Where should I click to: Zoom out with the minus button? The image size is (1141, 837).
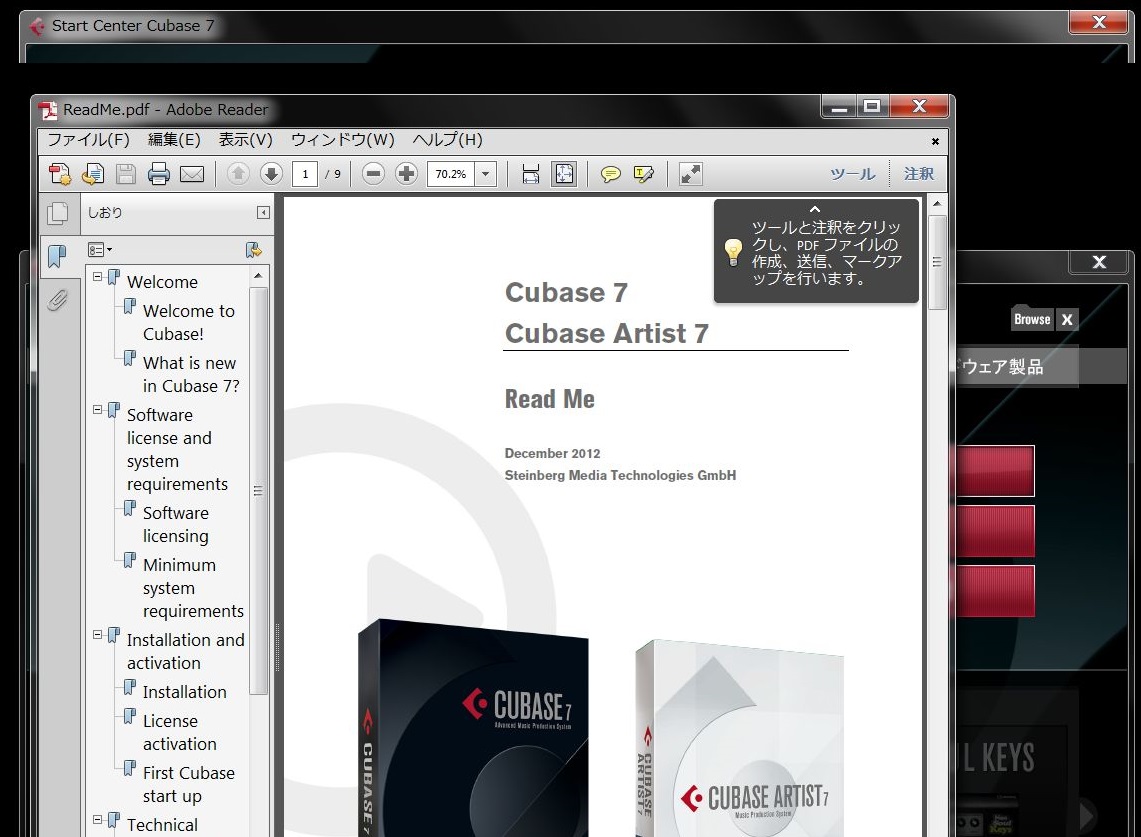pos(373,174)
